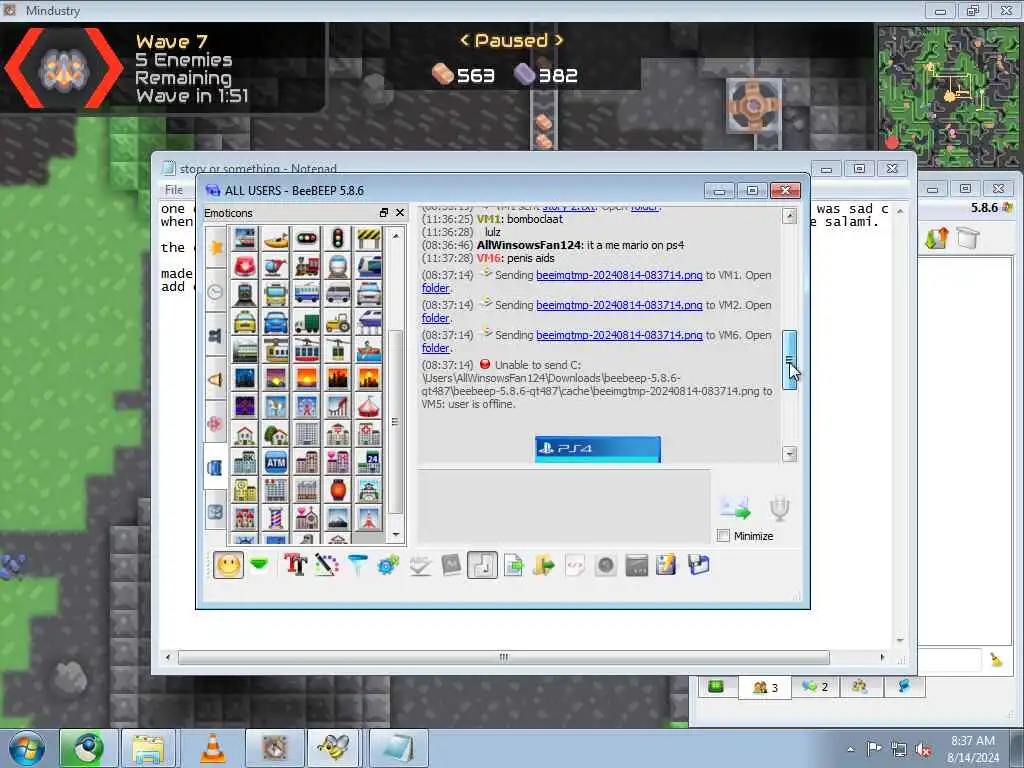
Task: Show hidden tray icons arrow
Action: coord(850,749)
